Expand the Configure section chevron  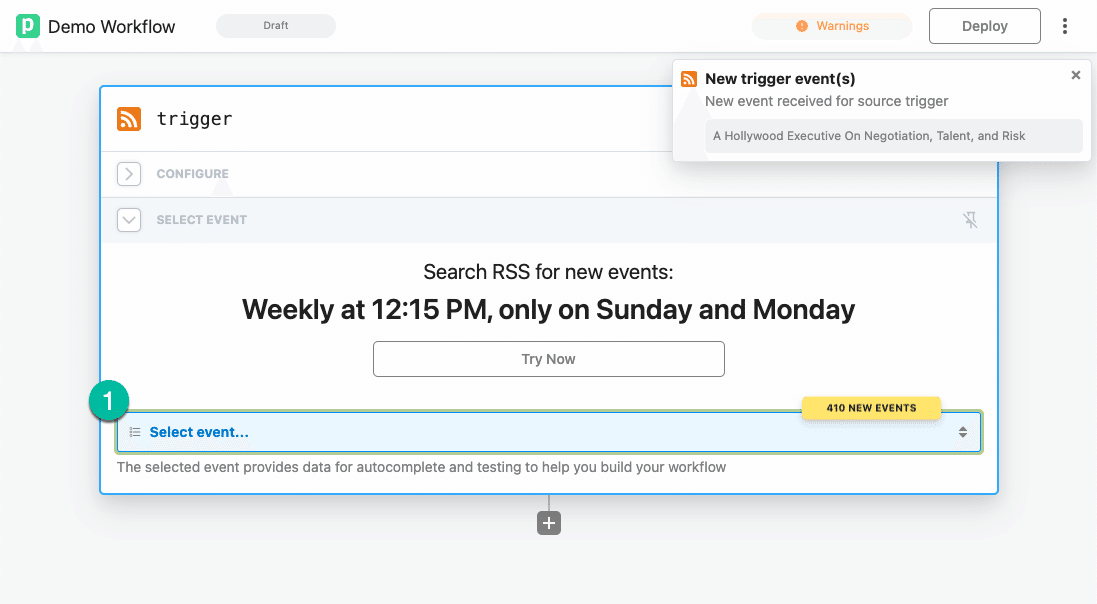pos(129,174)
